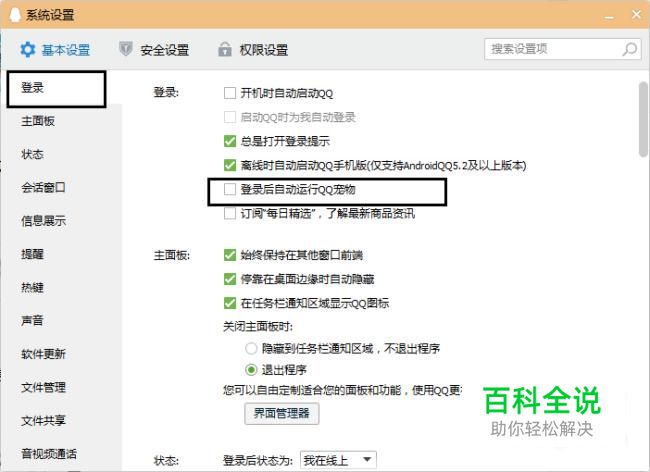This screenshot has height=472, width=650.
Task: Uncheck 总是打开登录提示
Action: [230, 141]
